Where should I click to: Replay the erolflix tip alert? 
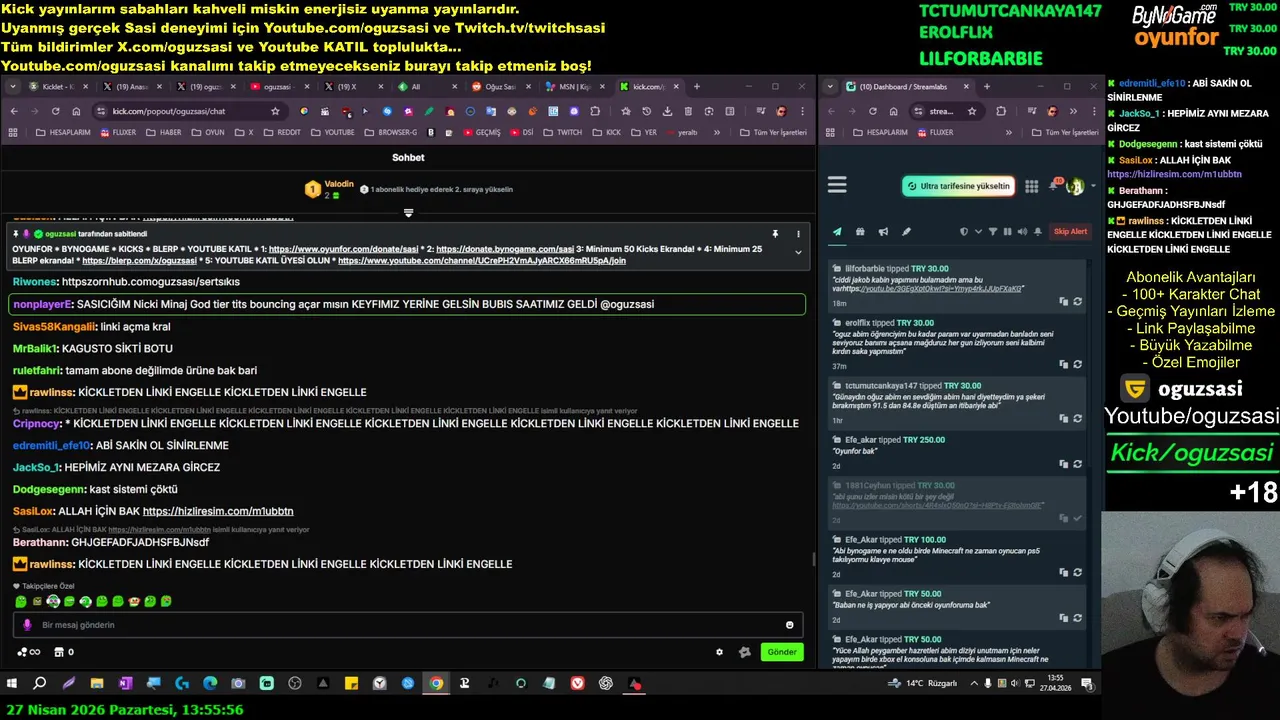[x=1077, y=364]
